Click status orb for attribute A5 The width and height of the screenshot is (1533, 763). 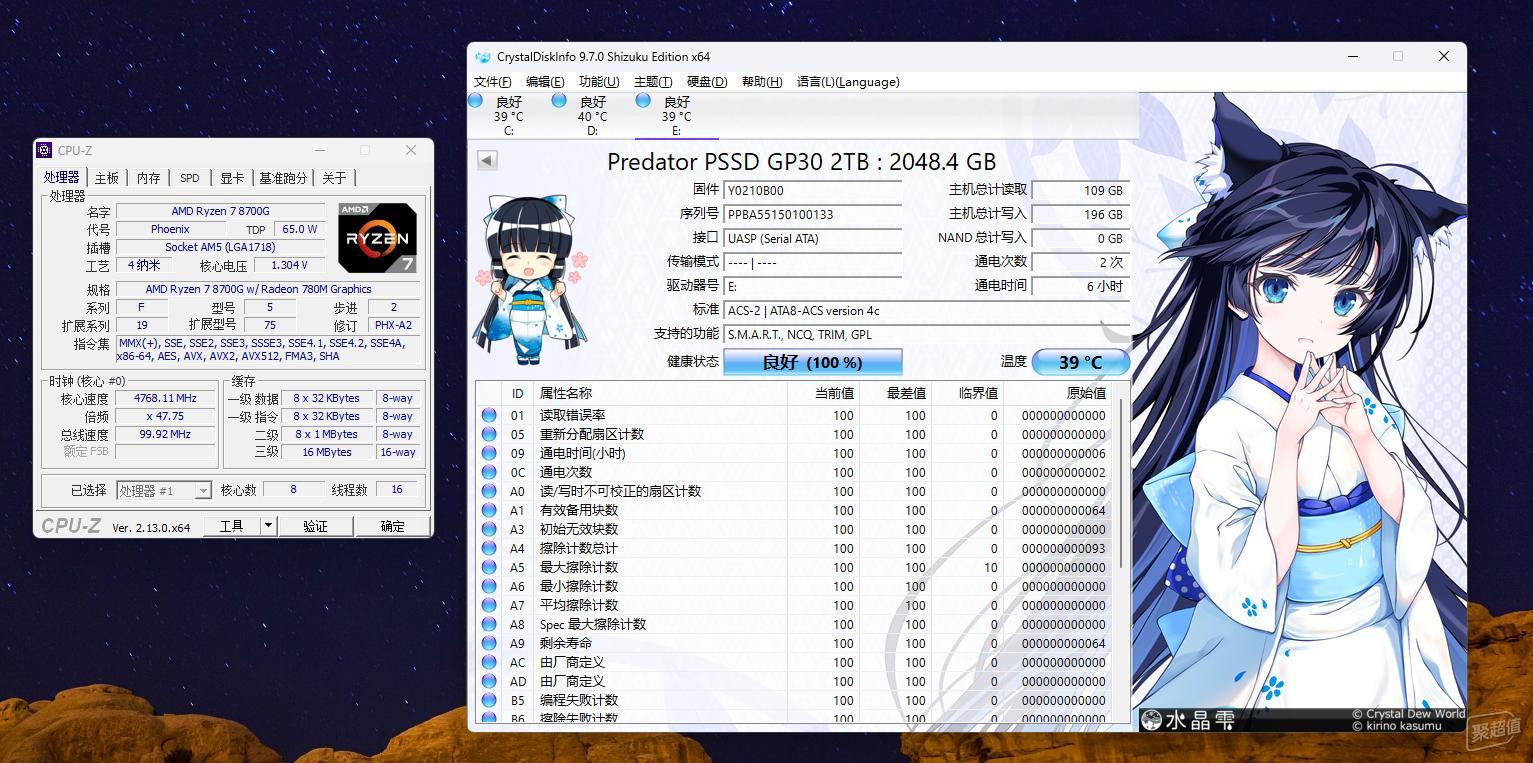(x=489, y=567)
